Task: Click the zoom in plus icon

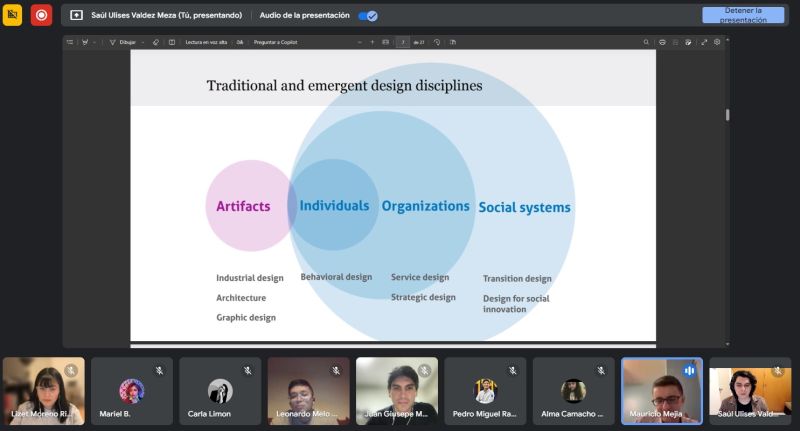Action: click(x=372, y=42)
